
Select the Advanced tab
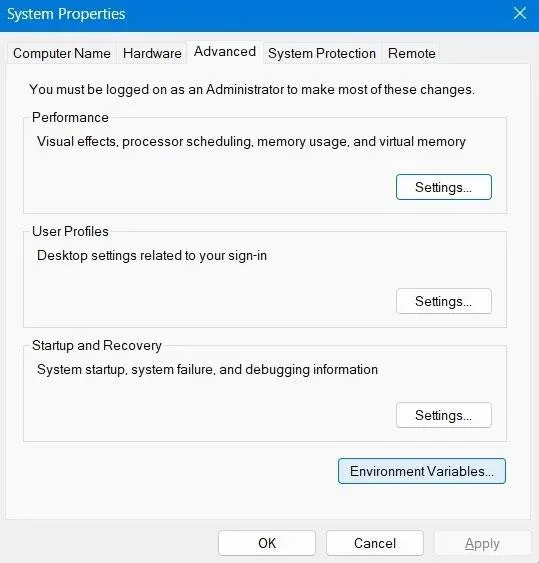pyautogui.click(x=225, y=52)
